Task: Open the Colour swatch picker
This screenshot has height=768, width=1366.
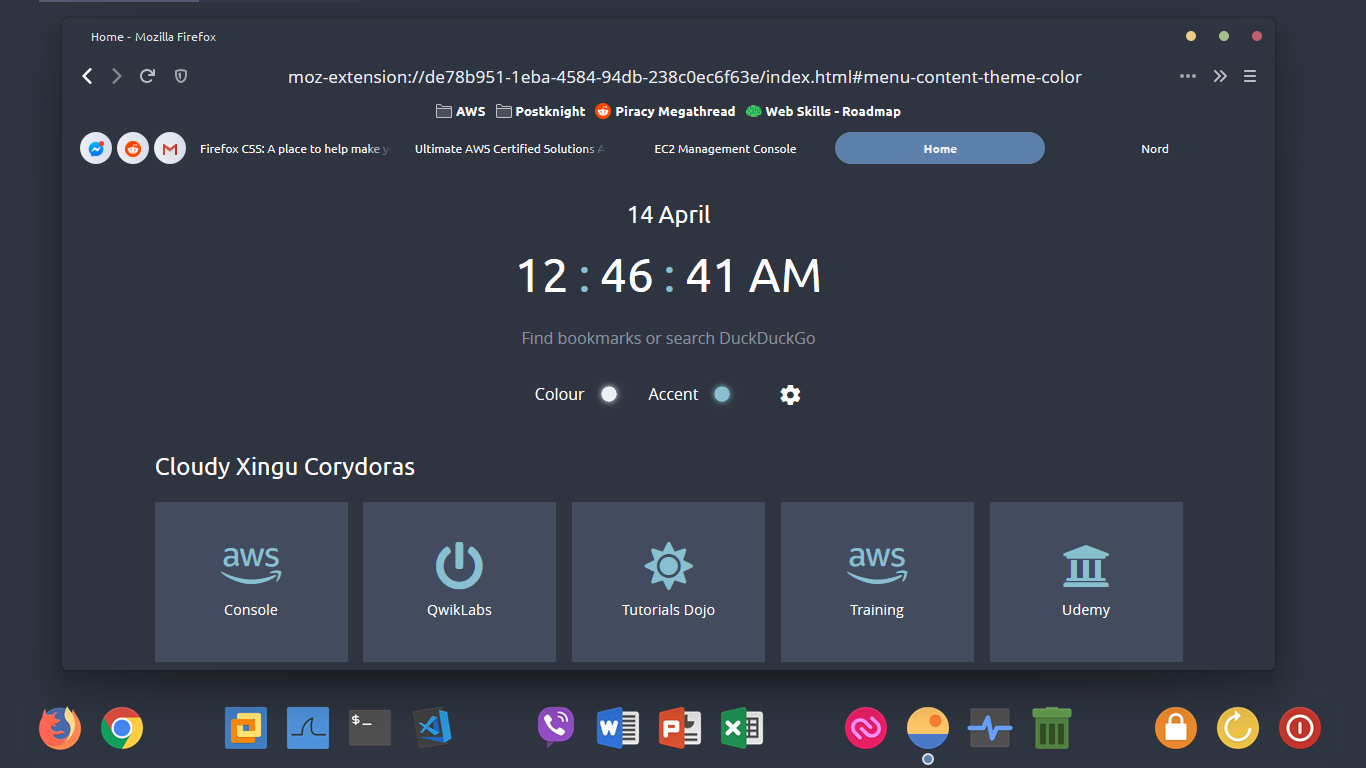Action: point(609,394)
